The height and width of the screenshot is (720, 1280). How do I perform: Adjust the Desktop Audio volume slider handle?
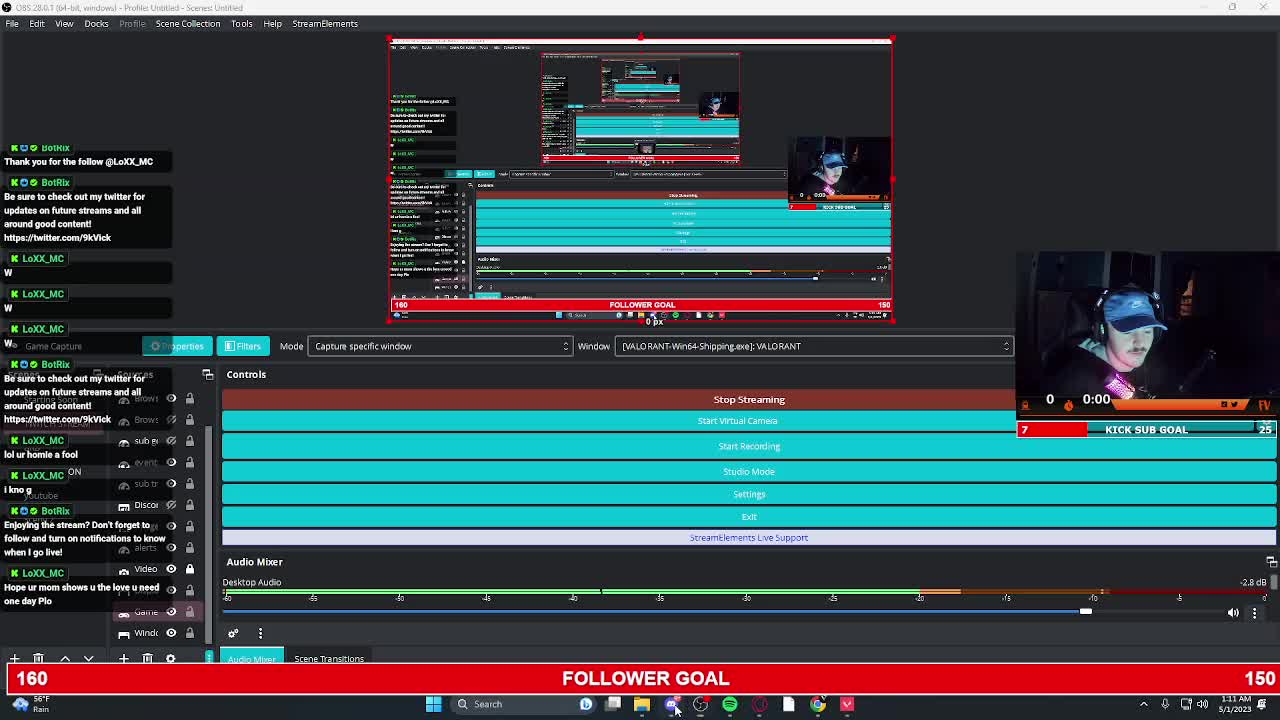tap(1085, 611)
